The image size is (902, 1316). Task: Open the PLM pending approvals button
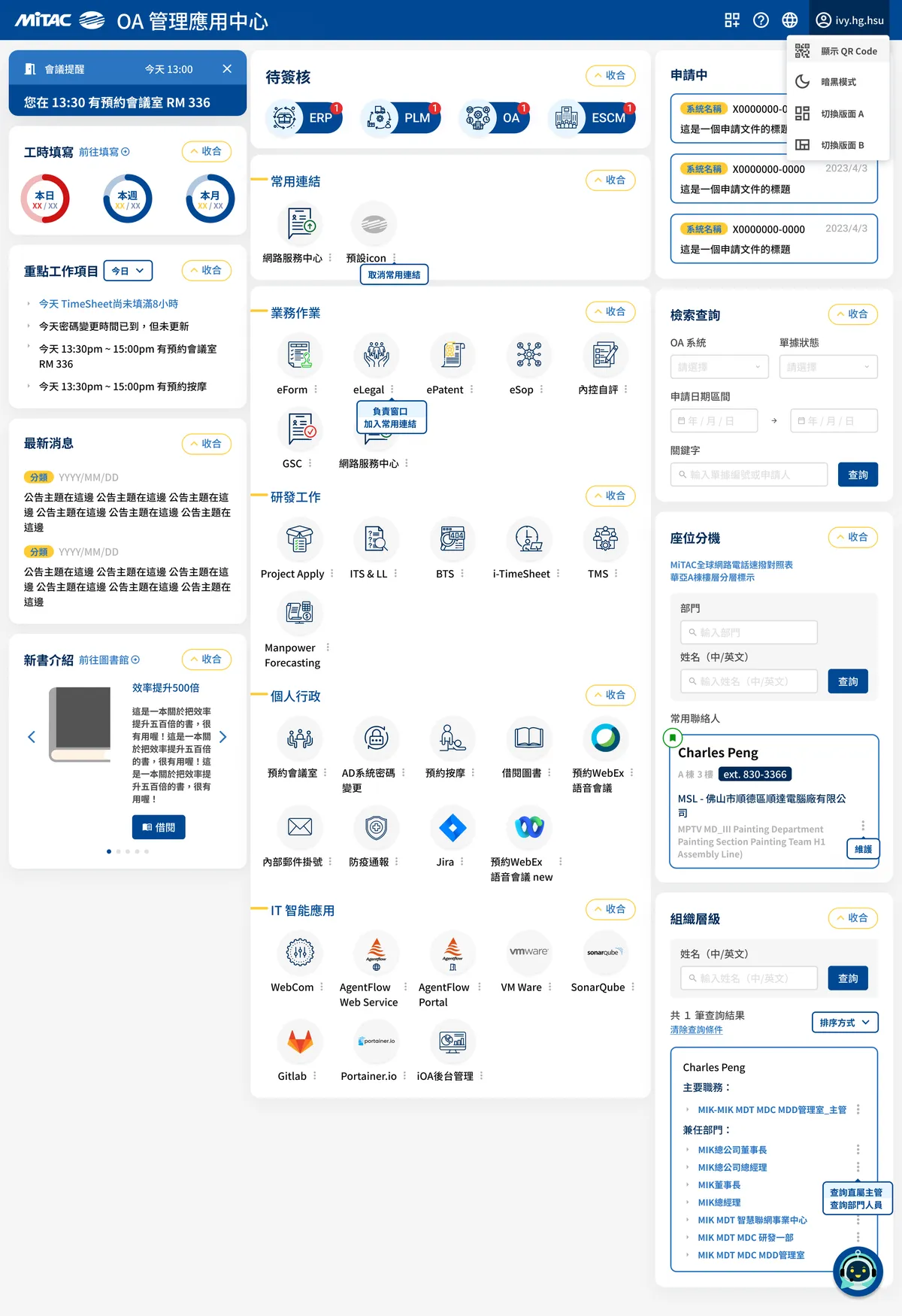tap(402, 118)
